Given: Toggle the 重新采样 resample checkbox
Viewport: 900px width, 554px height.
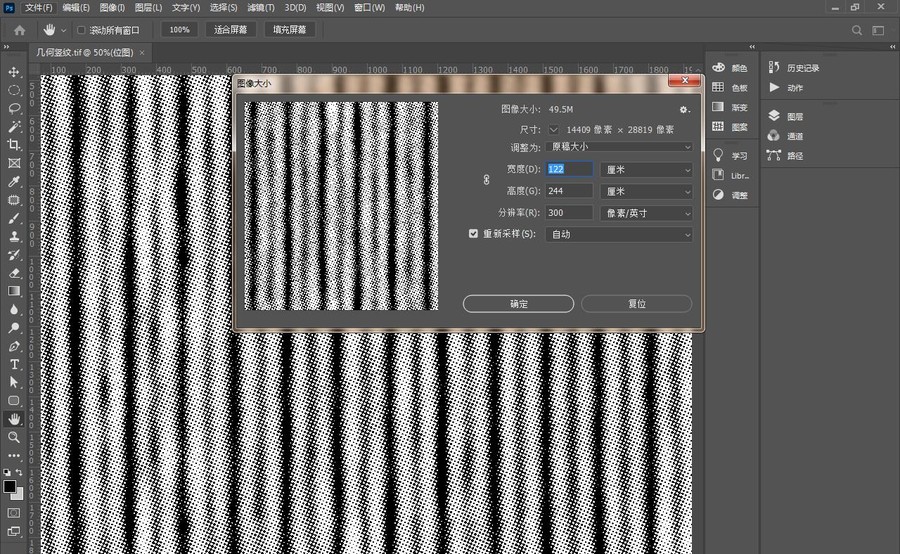Looking at the screenshot, I should [473, 234].
